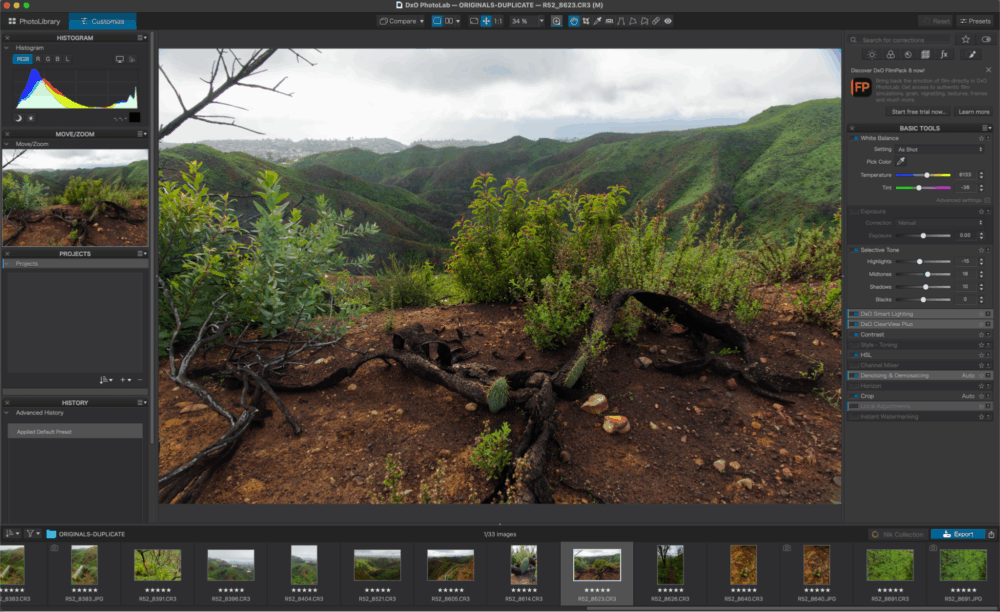This screenshot has width=1000, height=612.
Task: Activate the white balance eyedropper in toolbar
Action: point(597,21)
